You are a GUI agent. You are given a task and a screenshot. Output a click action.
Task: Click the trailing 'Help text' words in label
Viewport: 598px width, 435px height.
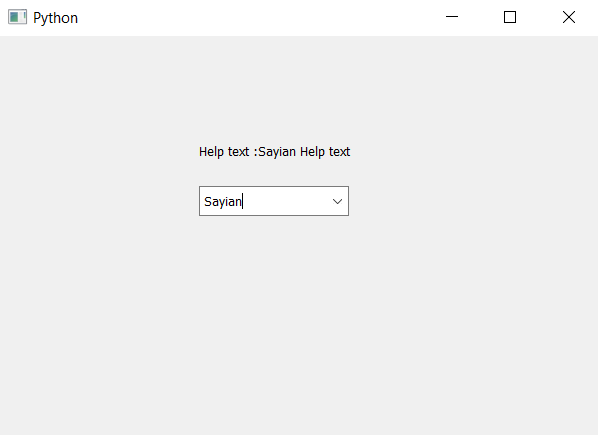click(x=325, y=152)
